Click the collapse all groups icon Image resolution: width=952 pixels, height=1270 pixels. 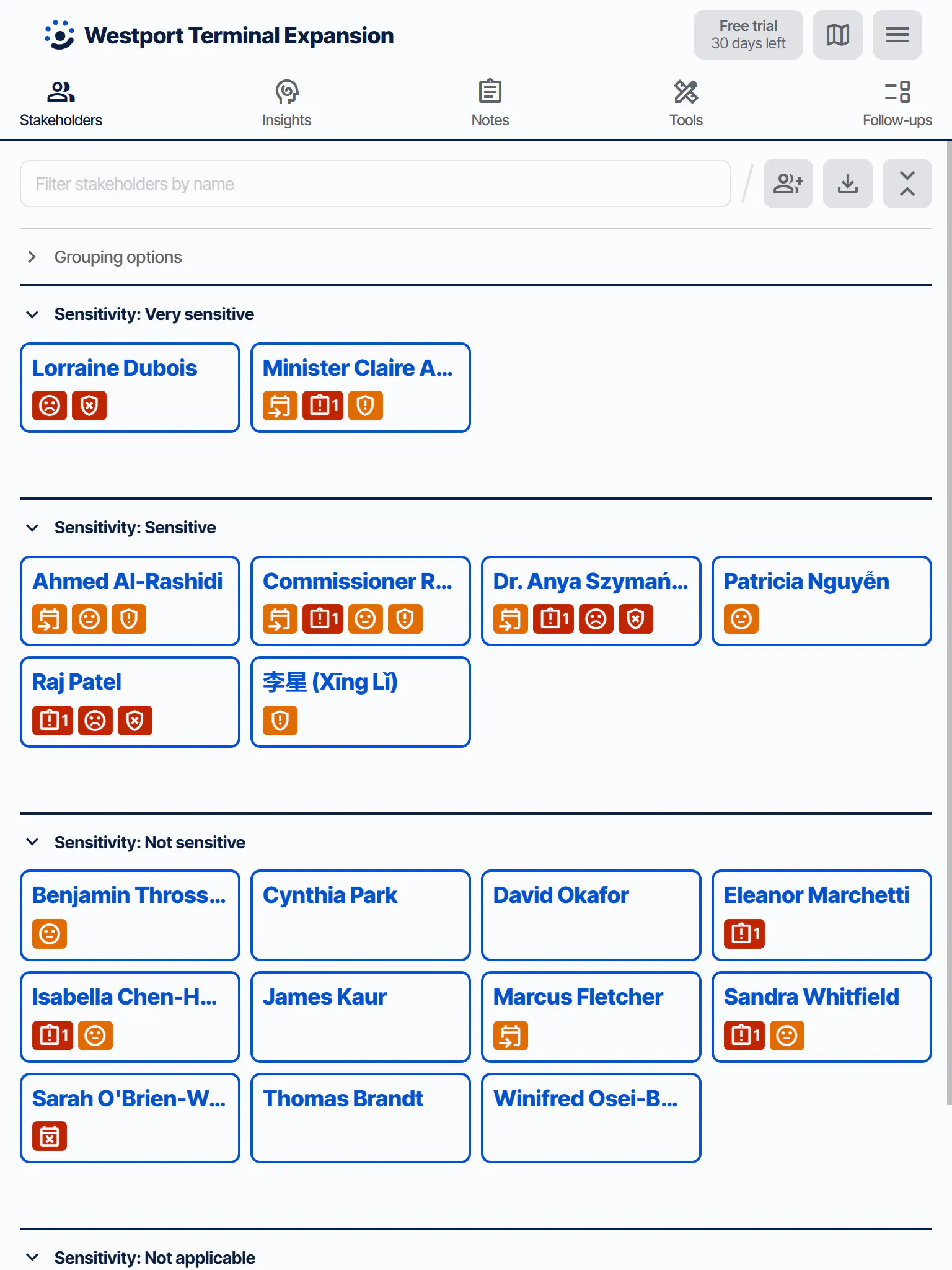pyautogui.click(x=907, y=184)
